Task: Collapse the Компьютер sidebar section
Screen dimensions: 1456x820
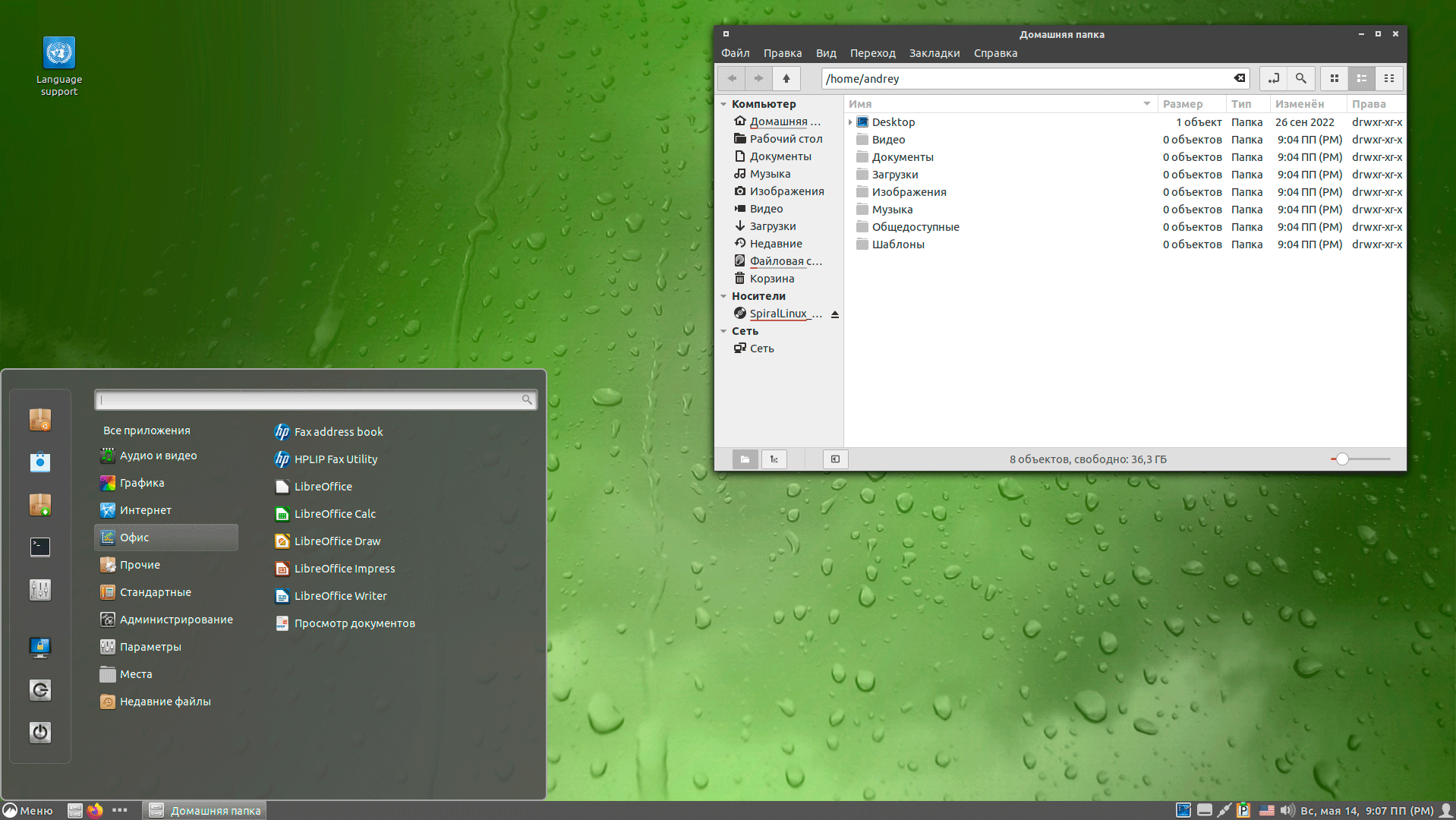Action: tap(724, 104)
